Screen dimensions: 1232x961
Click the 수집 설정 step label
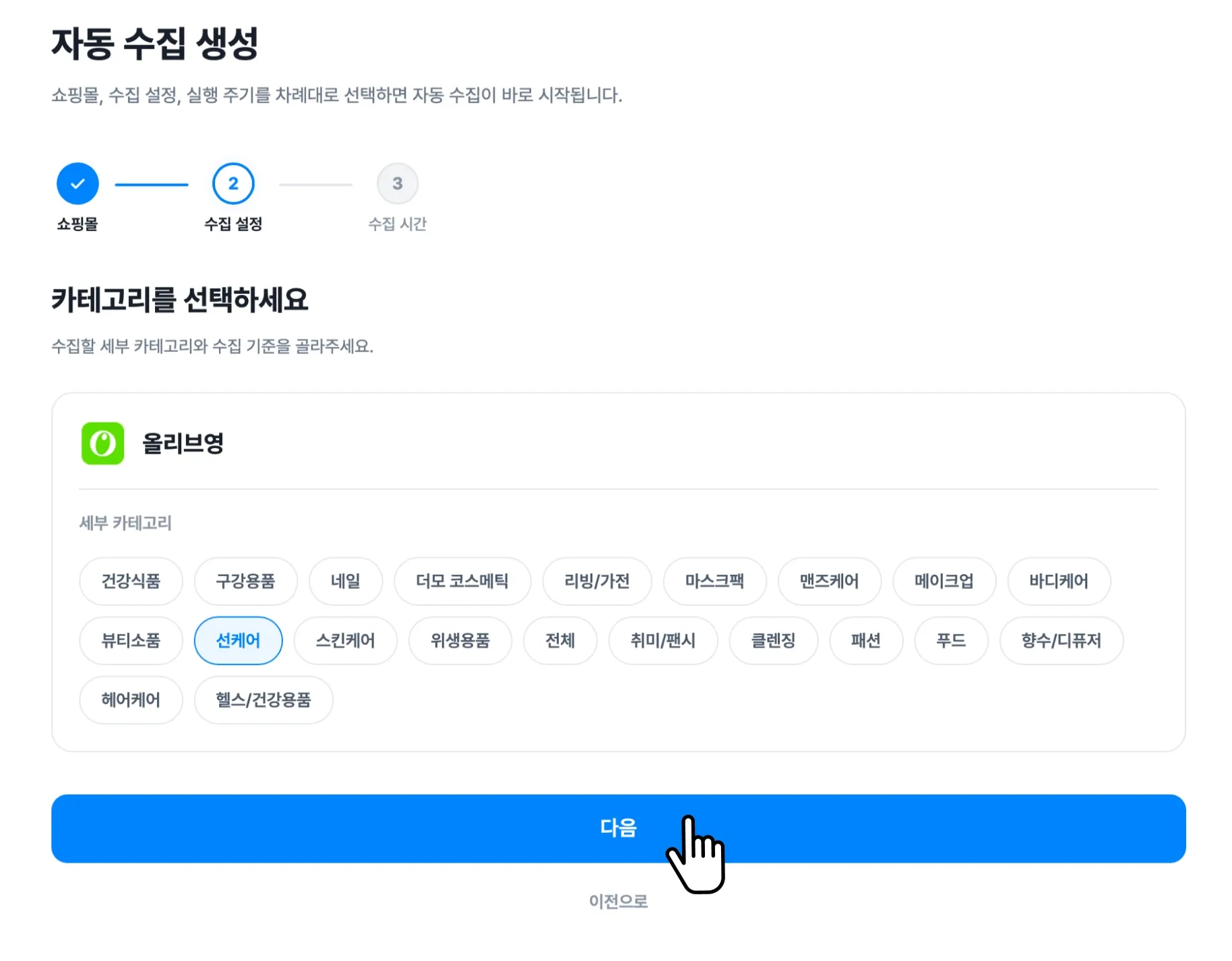(233, 224)
